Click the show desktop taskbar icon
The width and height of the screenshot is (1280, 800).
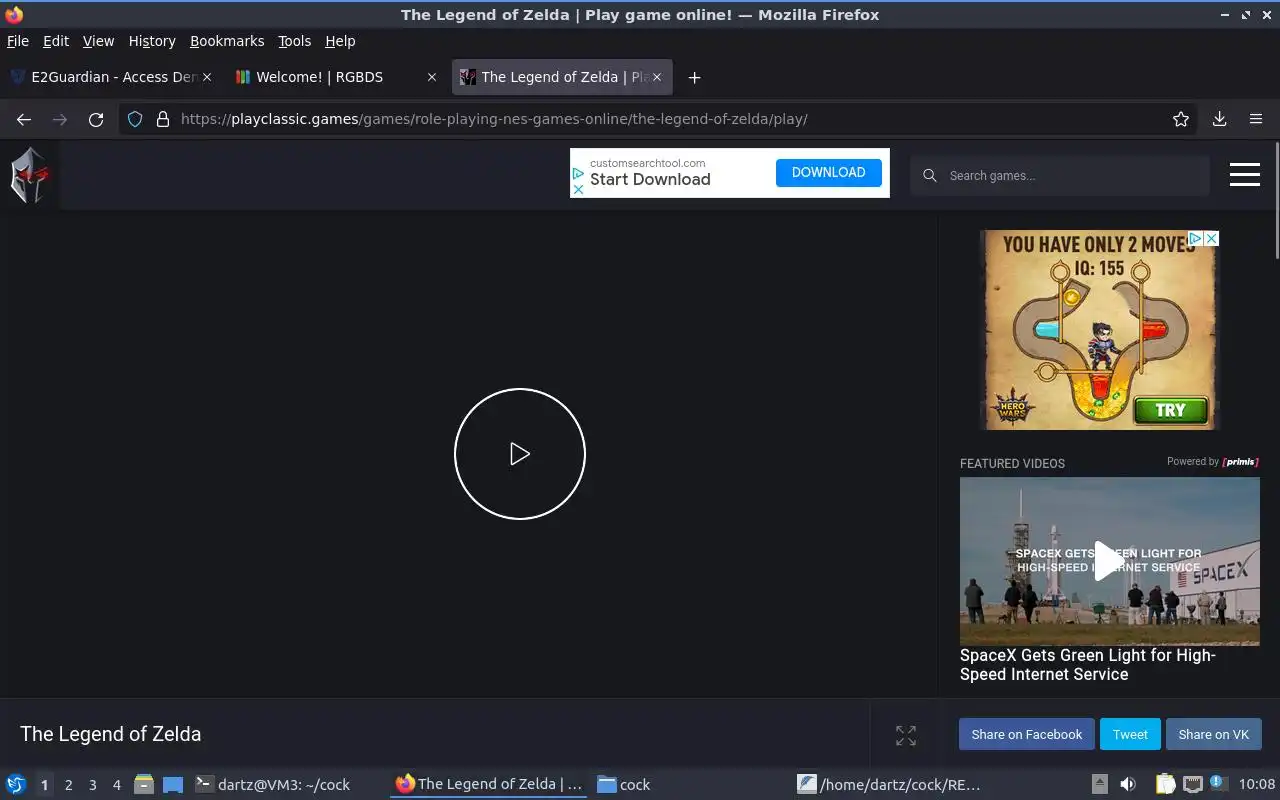click(173, 785)
